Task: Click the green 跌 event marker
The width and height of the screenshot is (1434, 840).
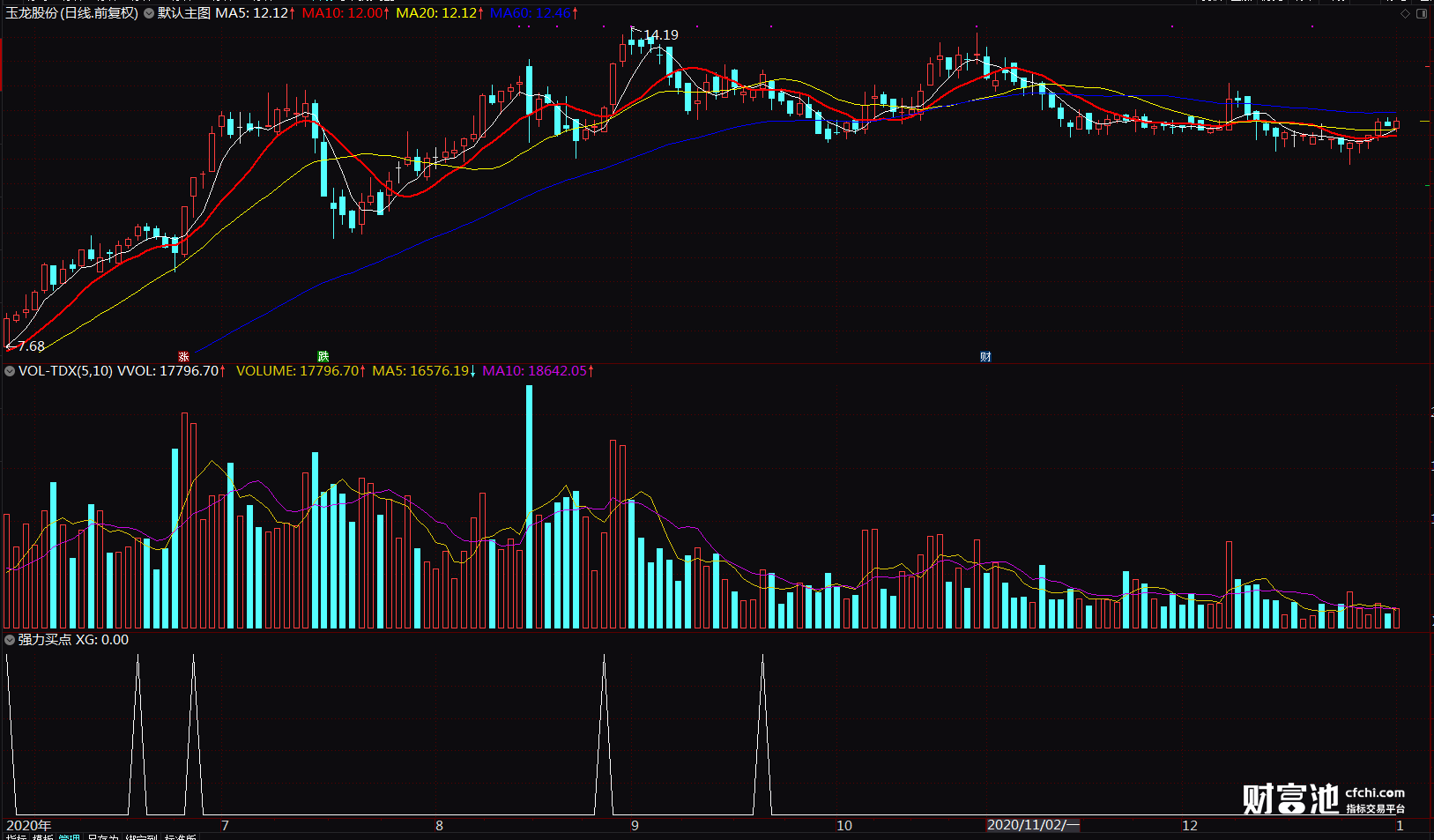Action: (323, 357)
